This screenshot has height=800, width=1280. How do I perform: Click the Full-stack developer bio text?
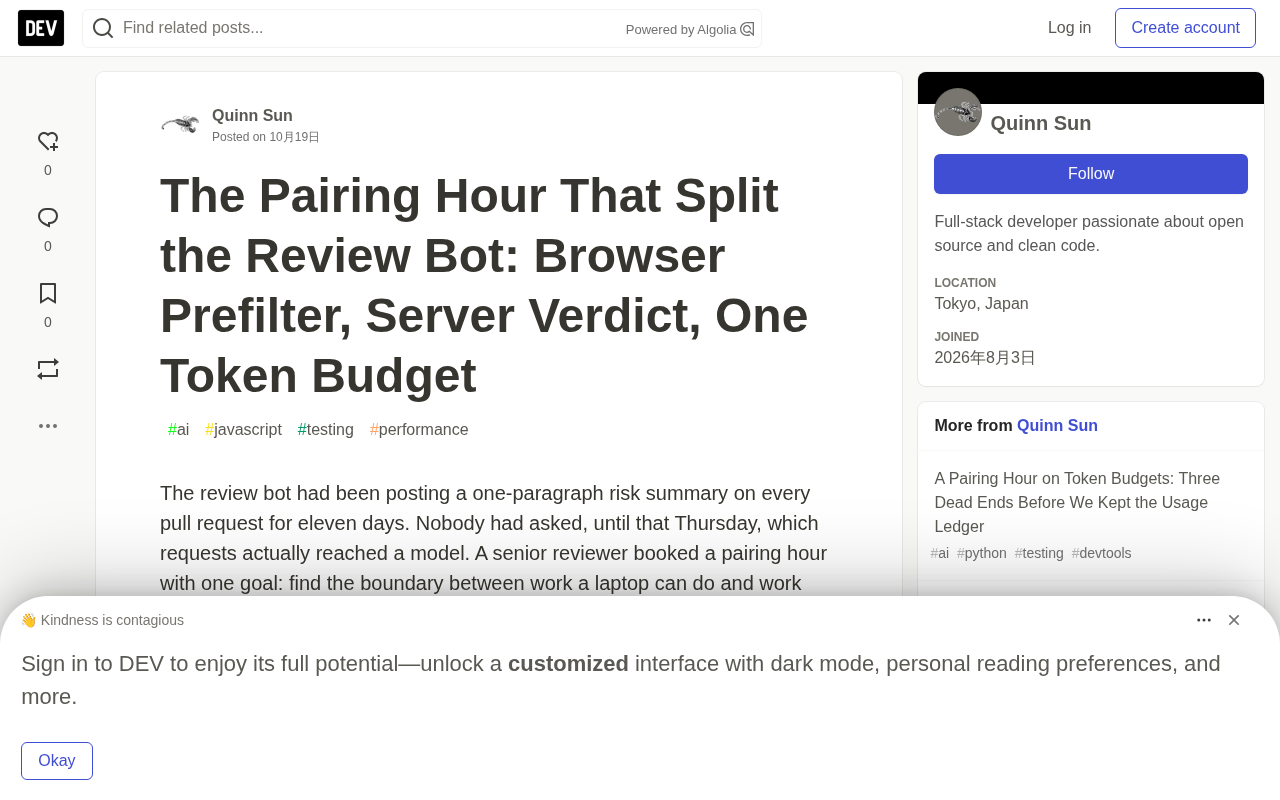click(x=1089, y=234)
